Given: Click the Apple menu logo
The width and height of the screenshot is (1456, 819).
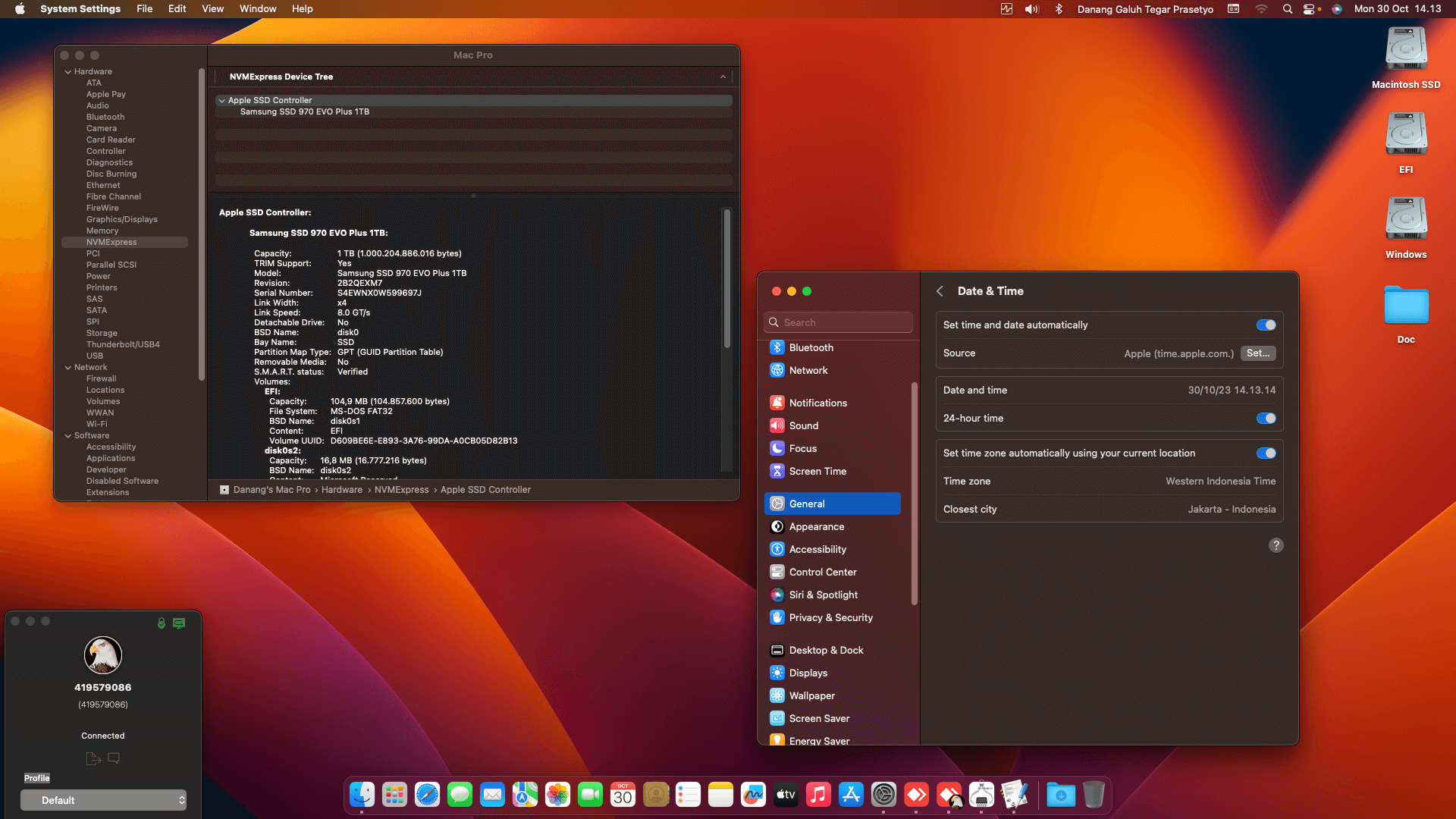Looking at the screenshot, I should pyautogui.click(x=20, y=9).
